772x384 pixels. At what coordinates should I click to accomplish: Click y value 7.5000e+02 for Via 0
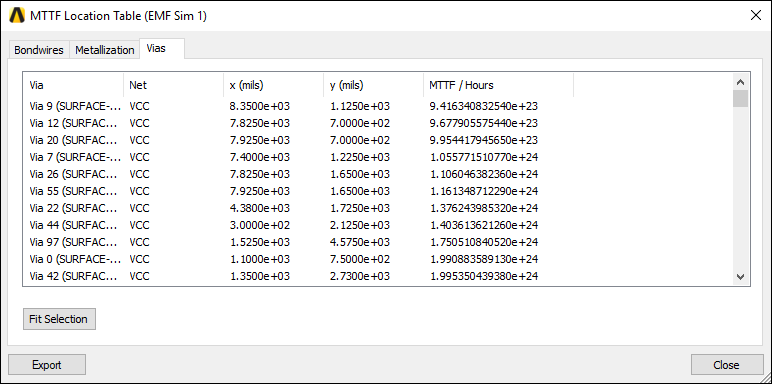point(360,259)
